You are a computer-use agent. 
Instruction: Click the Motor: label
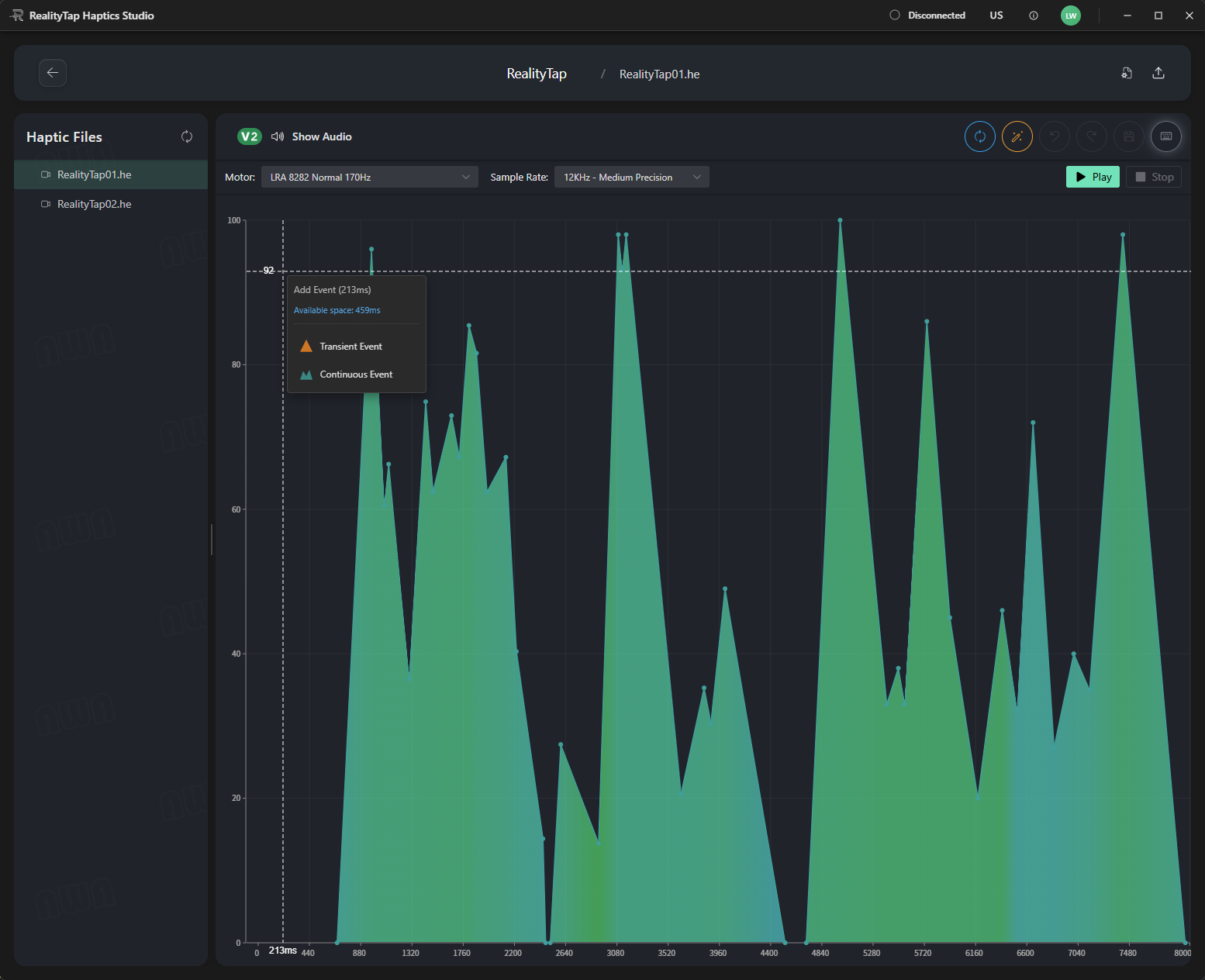click(240, 178)
